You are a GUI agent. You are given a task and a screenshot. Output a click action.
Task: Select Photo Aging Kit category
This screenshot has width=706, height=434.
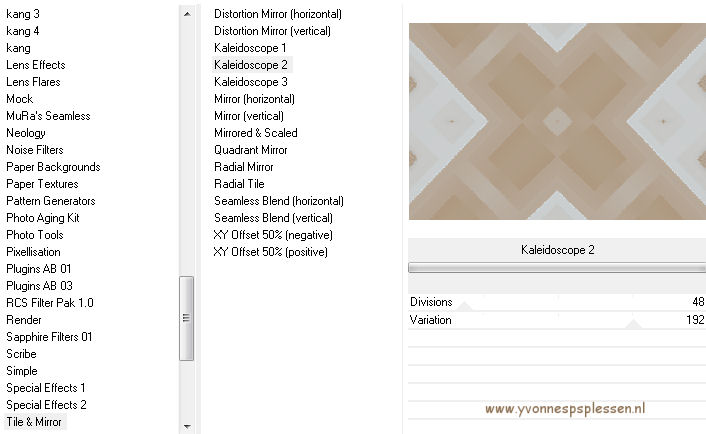43,218
